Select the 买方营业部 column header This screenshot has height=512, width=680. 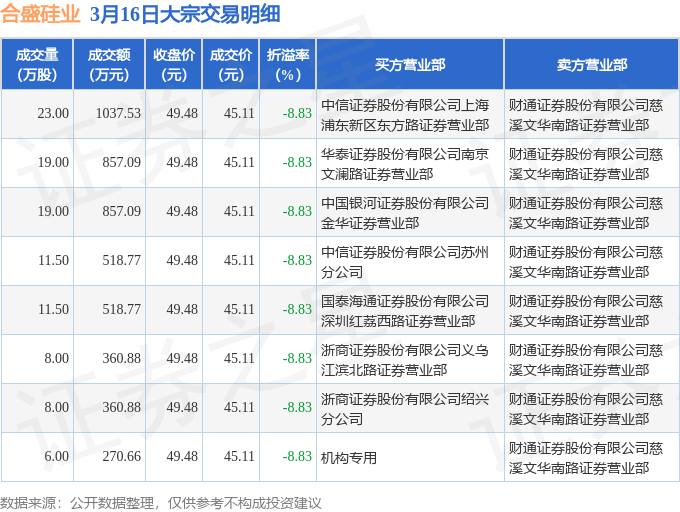tap(410, 65)
